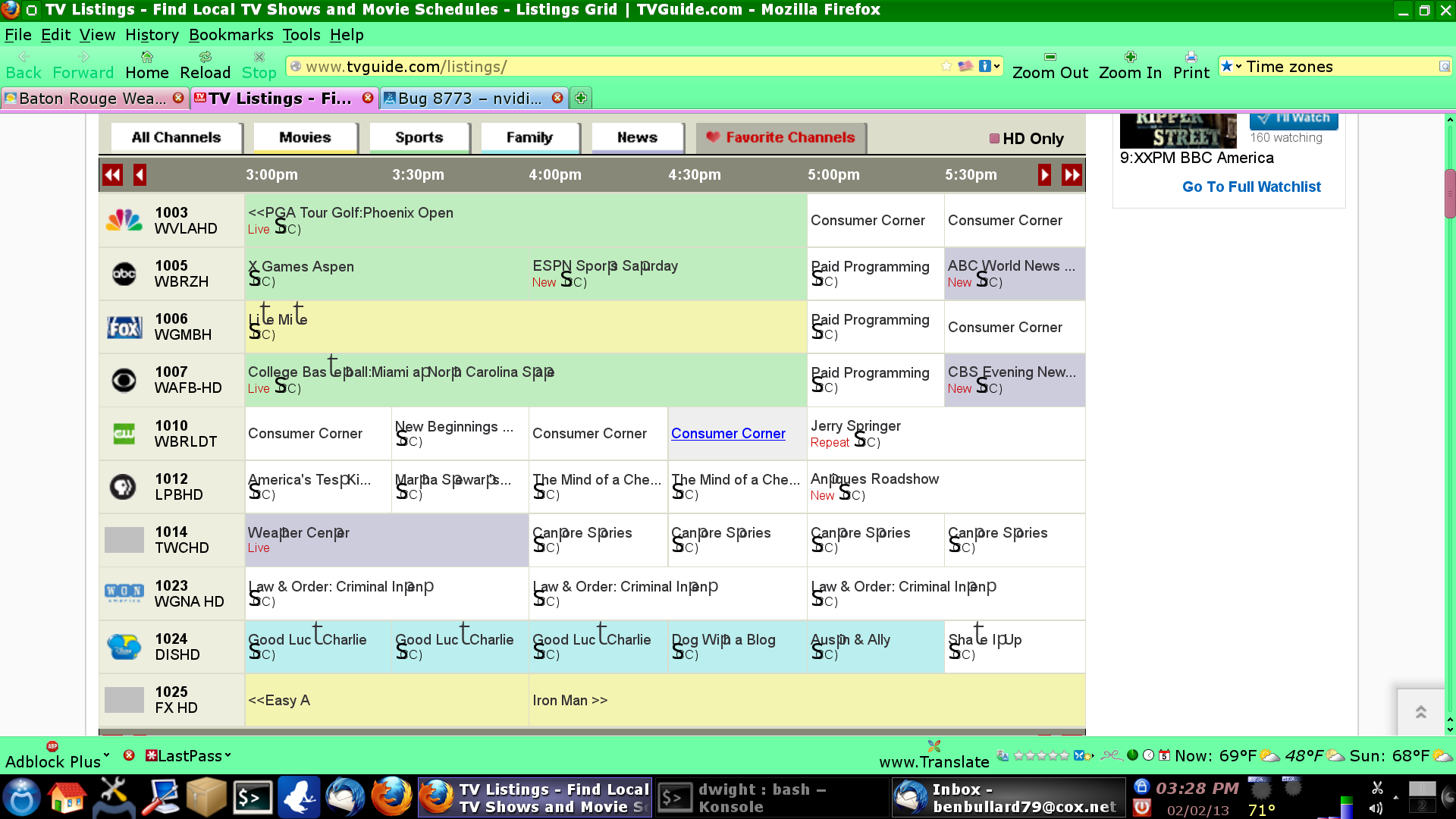Go back one step with left arrow
Image resolution: width=1456 pixels, height=819 pixels.
(x=140, y=174)
